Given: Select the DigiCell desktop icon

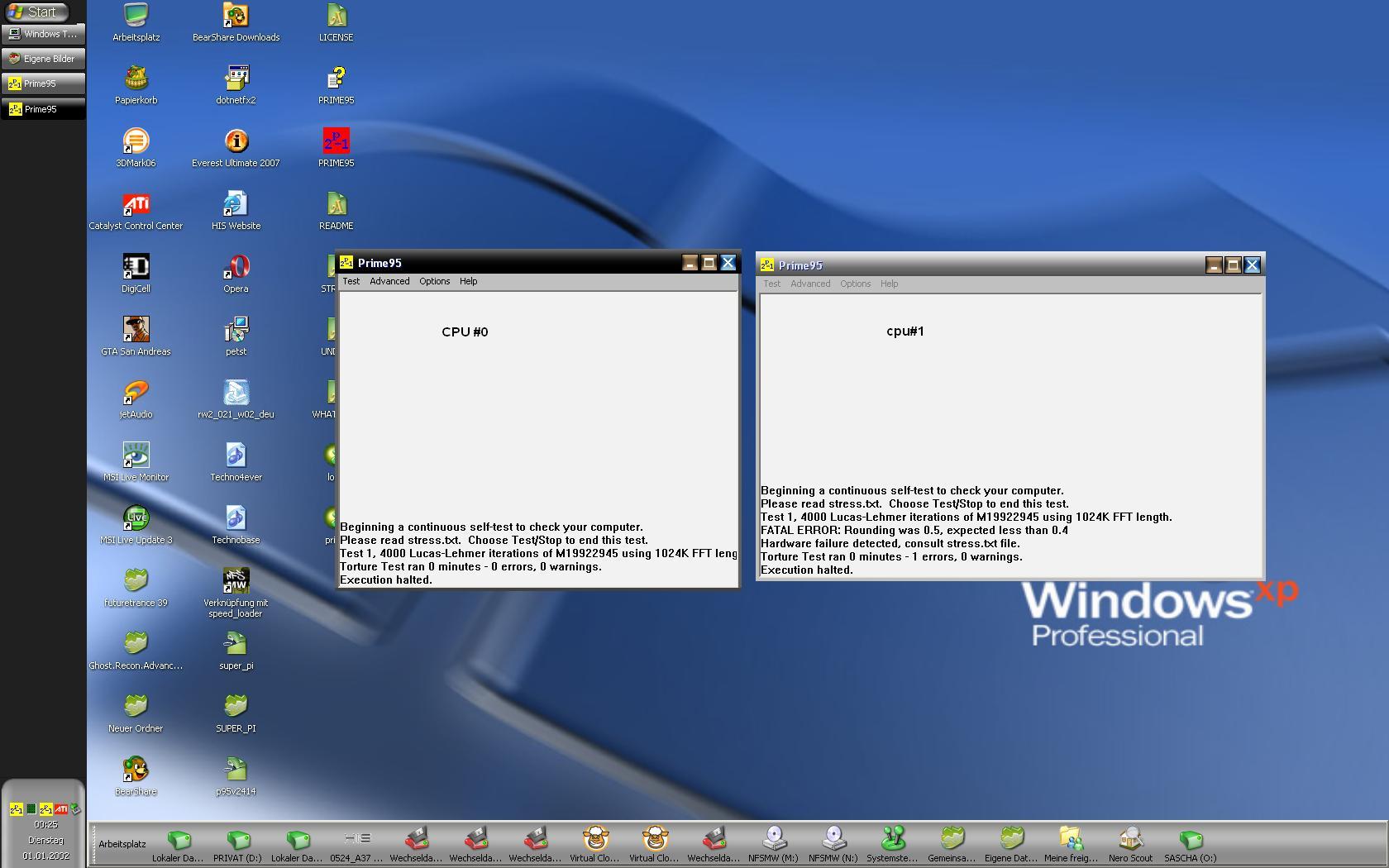Looking at the screenshot, I should [136, 274].
